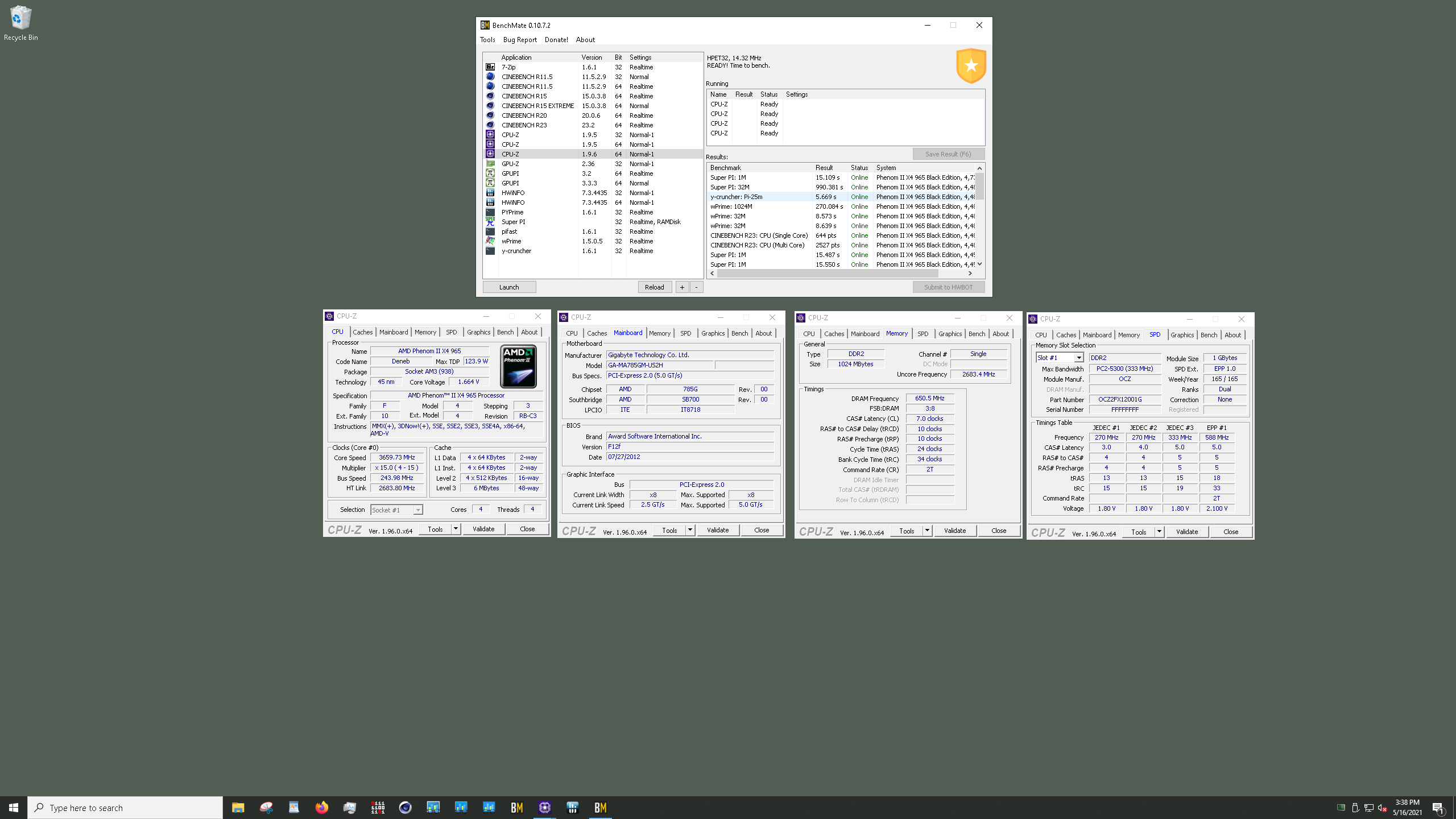Open the Donate! menu item
This screenshot has width=1456, height=819.
point(556,40)
